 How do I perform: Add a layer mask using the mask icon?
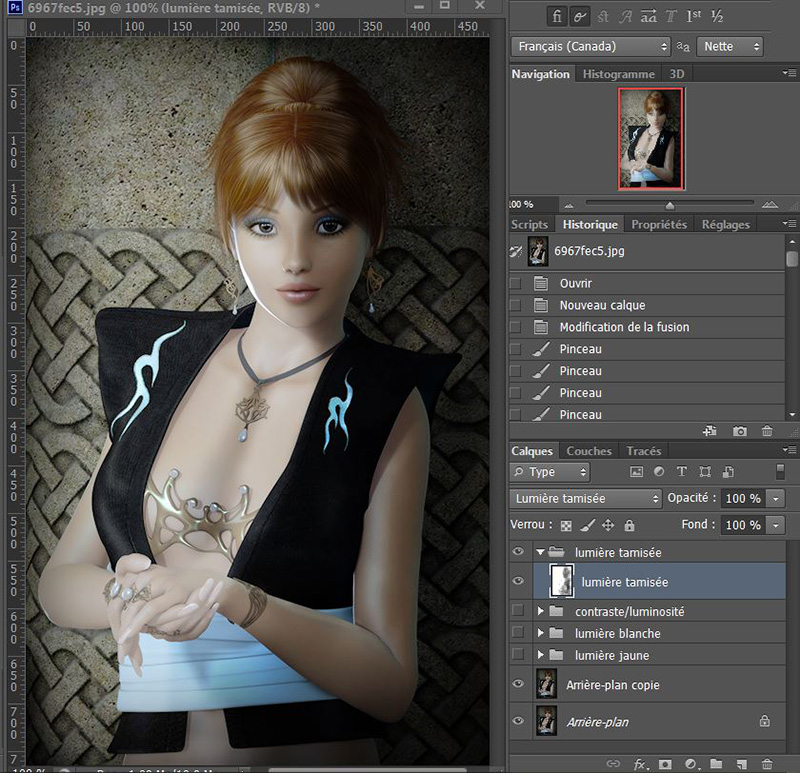(x=664, y=764)
